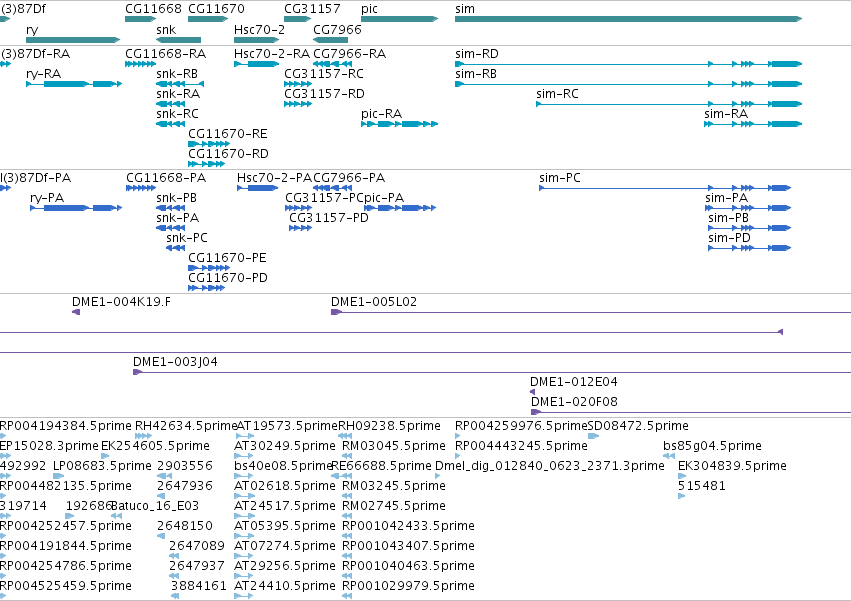Click transcript sim-RD
This screenshot has height=601, width=851.
[628, 64]
